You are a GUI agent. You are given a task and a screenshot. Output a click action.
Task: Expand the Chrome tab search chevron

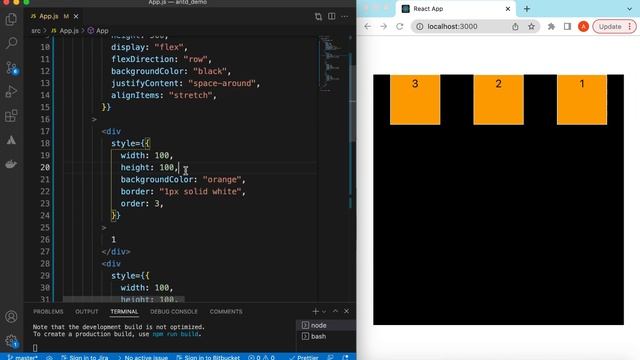click(629, 9)
